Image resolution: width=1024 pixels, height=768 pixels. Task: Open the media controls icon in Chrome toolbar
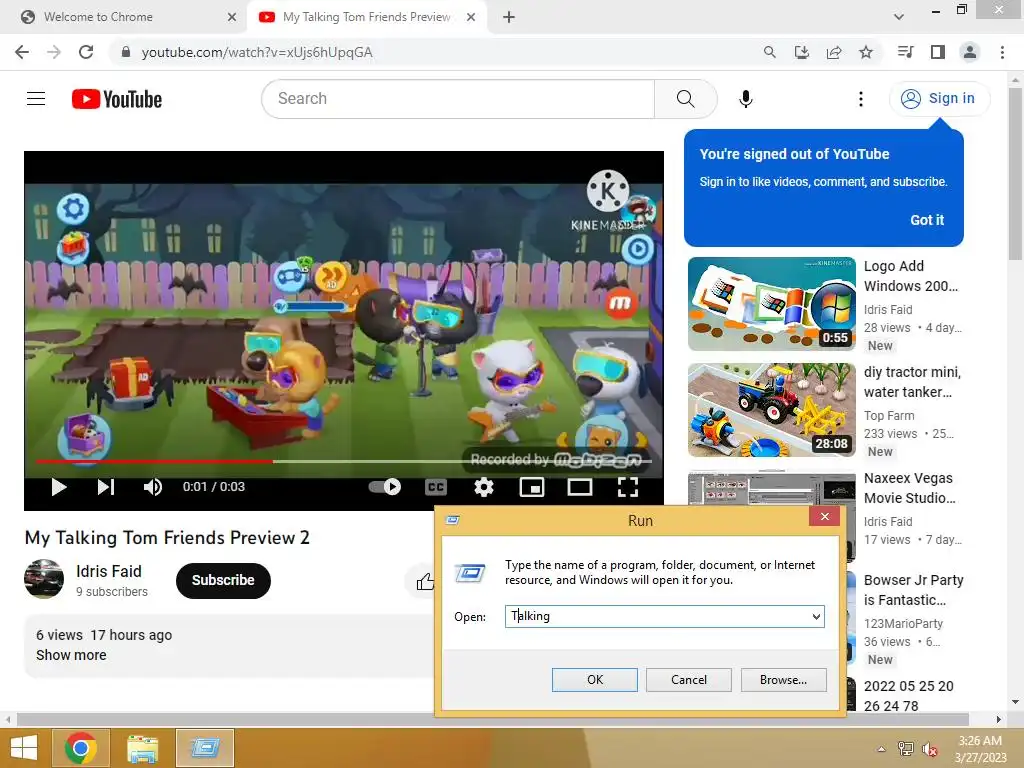click(x=905, y=52)
